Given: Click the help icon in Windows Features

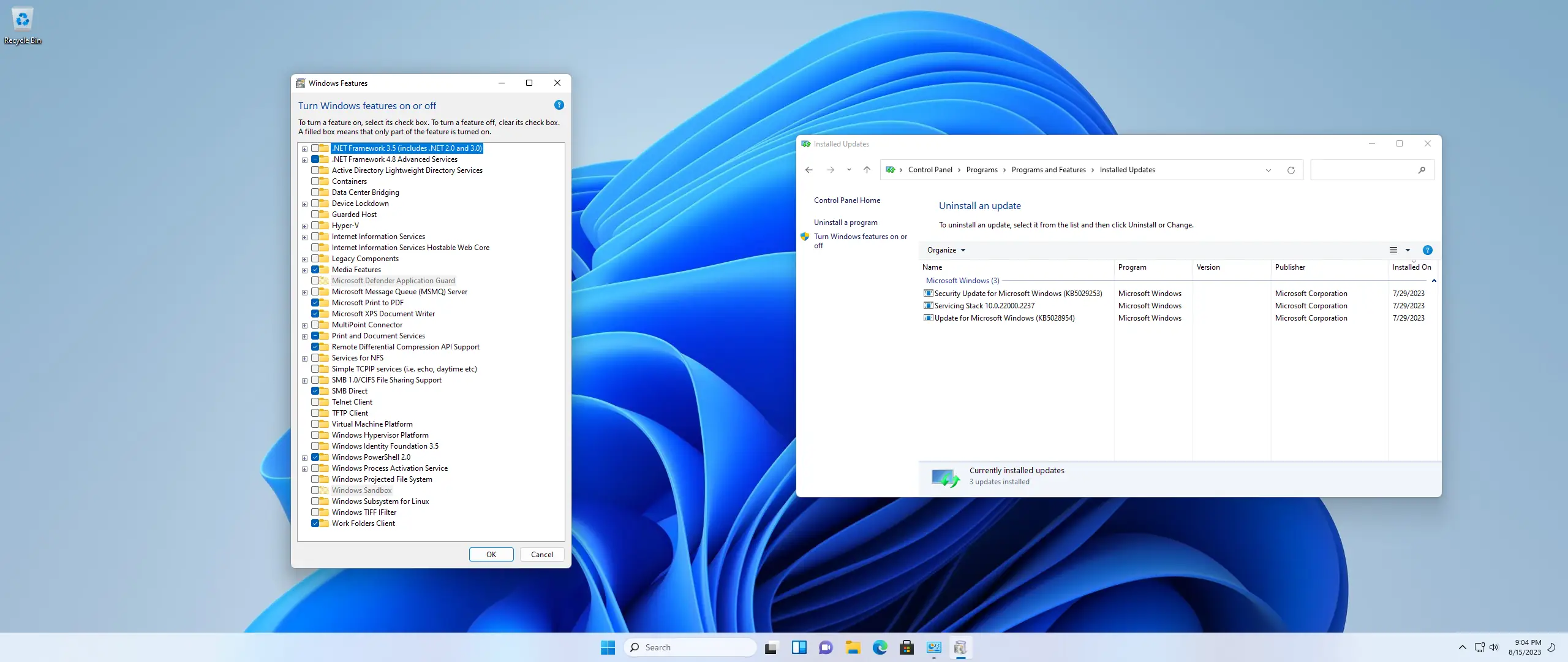Looking at the screenshot, I should point(559,105).
